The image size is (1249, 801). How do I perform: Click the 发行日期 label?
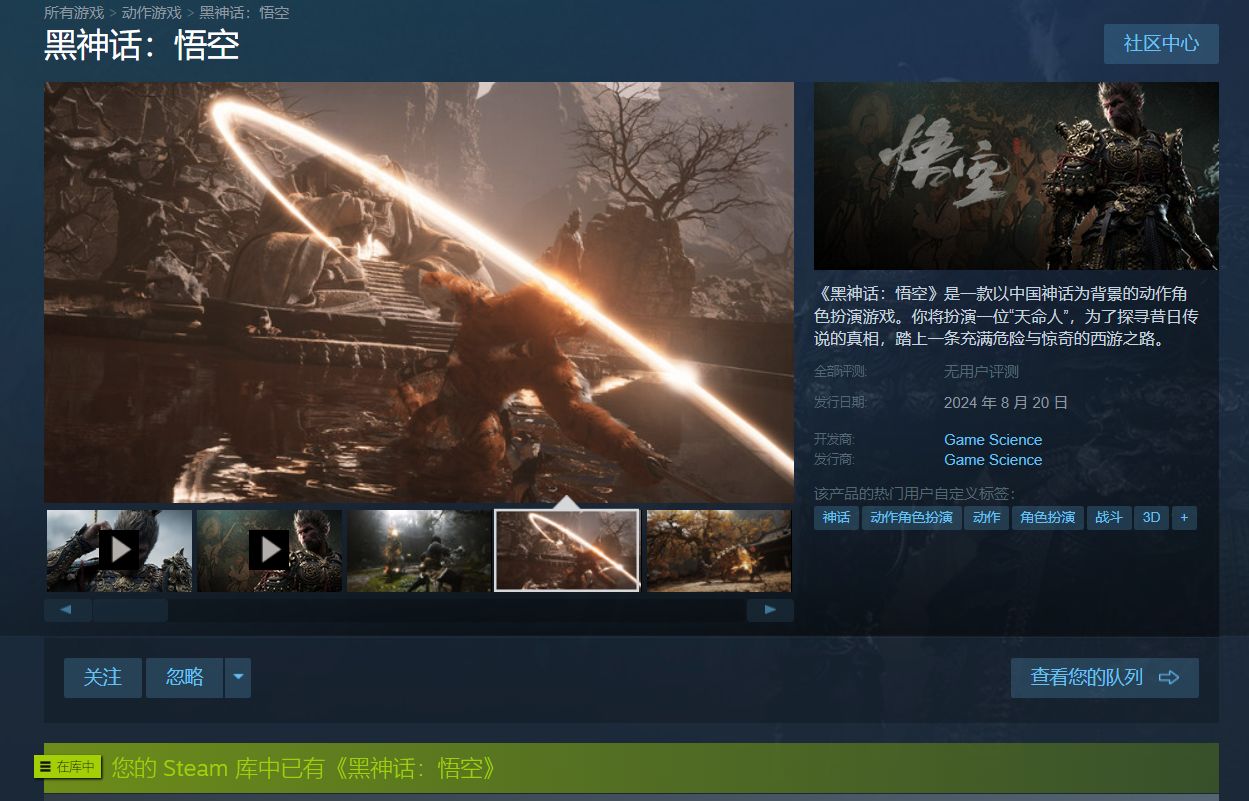[840, 402]
